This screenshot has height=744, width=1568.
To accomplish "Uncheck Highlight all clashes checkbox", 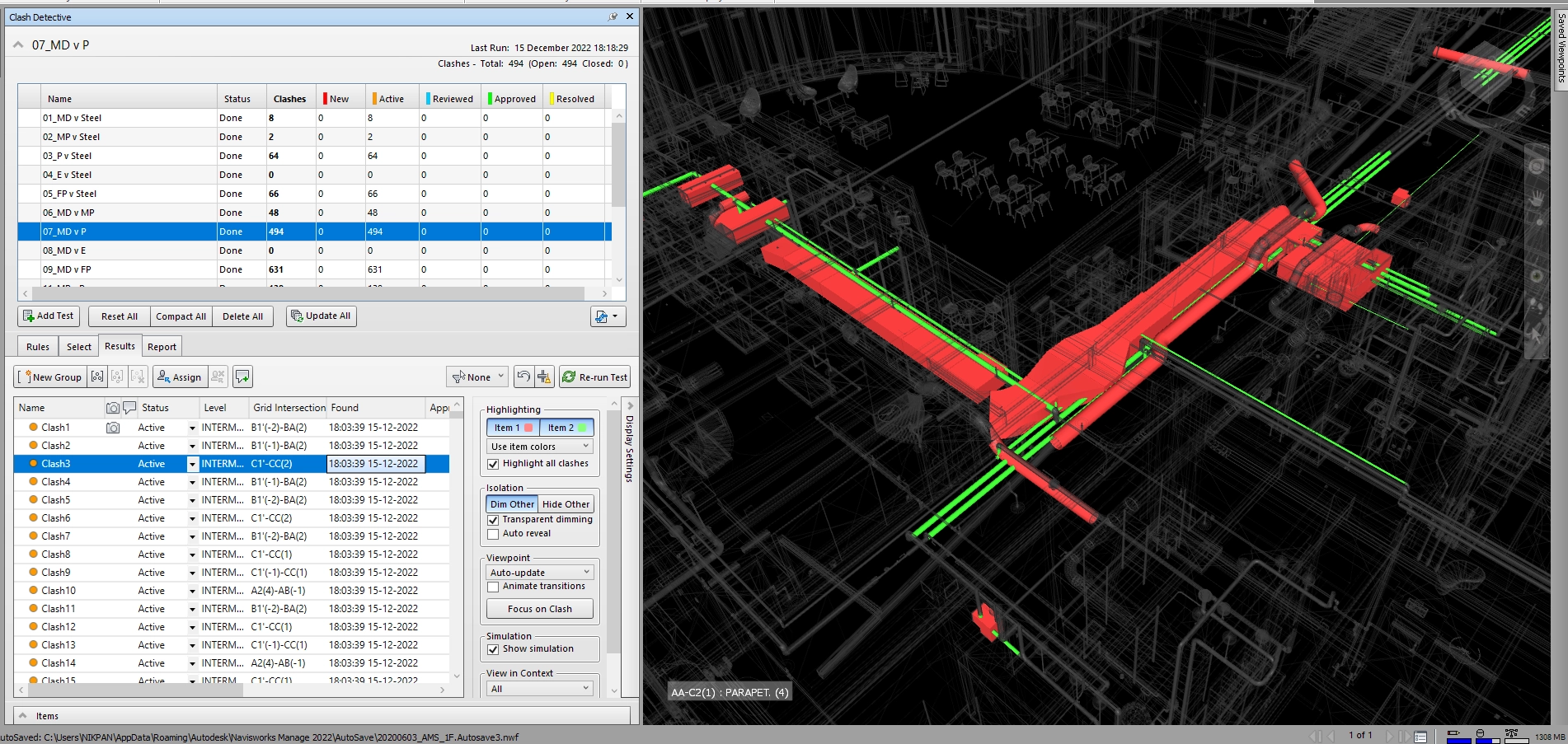I will coord(493,464).
